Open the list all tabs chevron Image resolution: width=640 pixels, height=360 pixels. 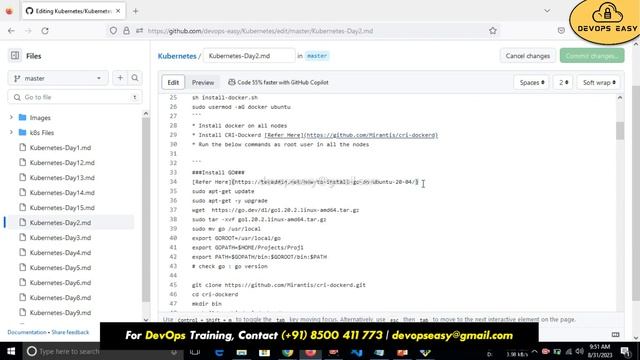pos(547,11)
